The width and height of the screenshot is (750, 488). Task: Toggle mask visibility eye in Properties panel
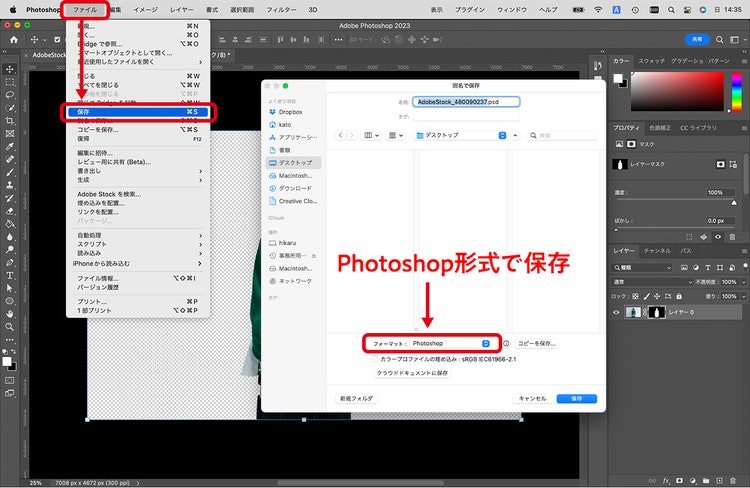718,237
